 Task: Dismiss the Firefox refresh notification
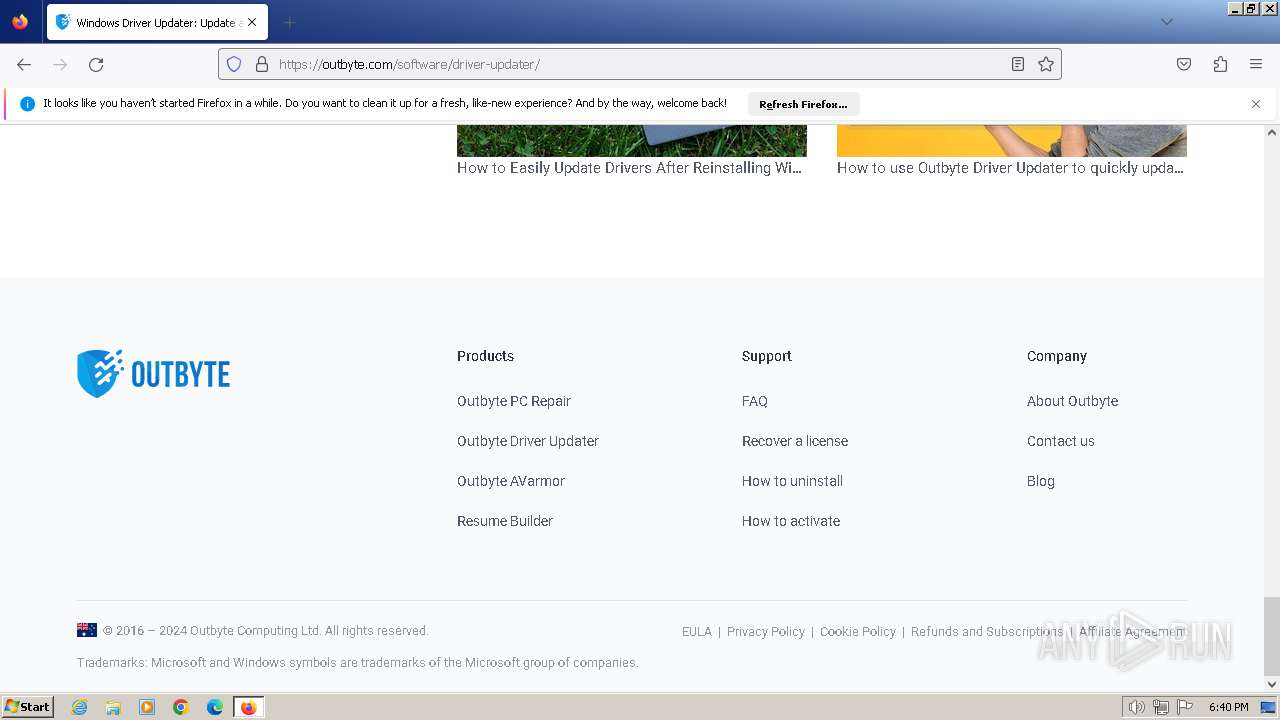(1256, 104)
